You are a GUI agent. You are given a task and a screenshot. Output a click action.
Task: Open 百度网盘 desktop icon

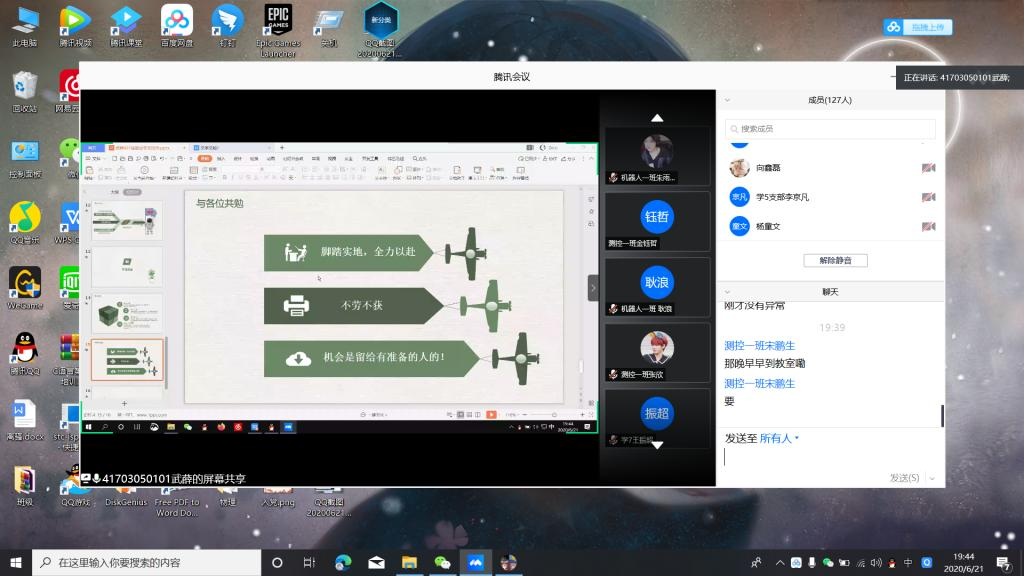coord(177,24)
